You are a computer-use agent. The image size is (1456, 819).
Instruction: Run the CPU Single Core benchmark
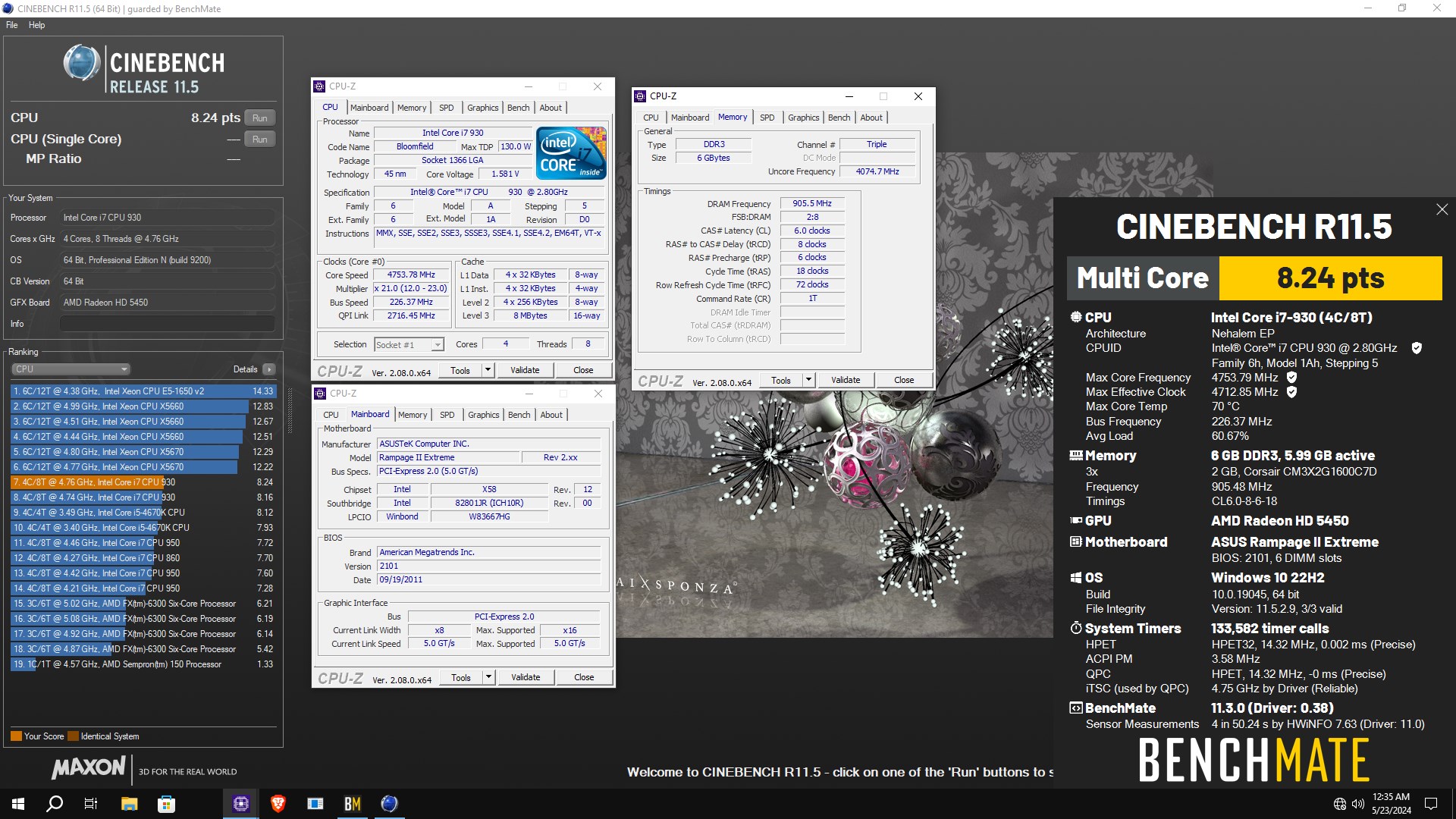coord(259,140)
